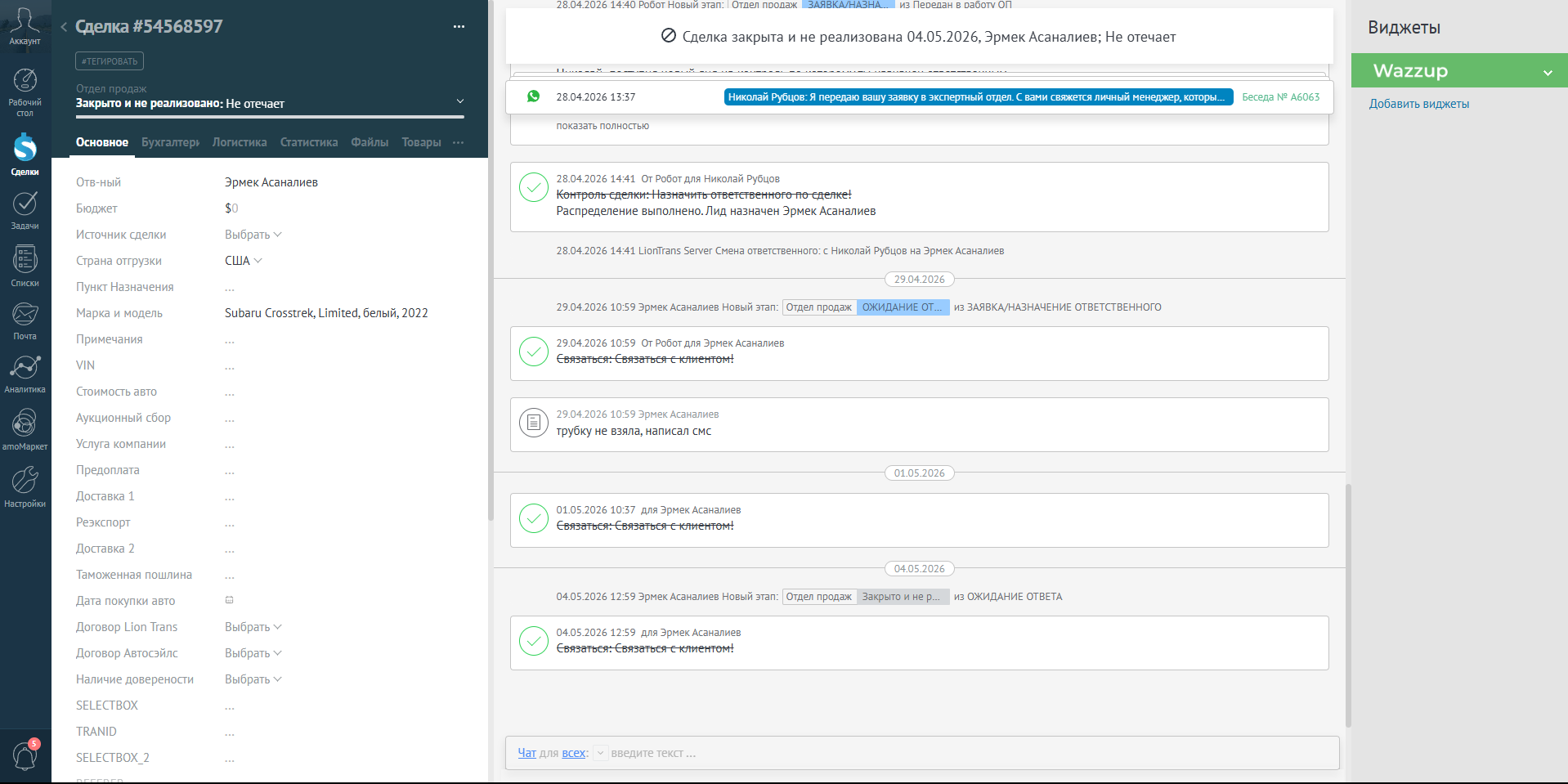
Task: Click the Марка и модель Subaru Crosstrek value
Action: tap(326, 313)
